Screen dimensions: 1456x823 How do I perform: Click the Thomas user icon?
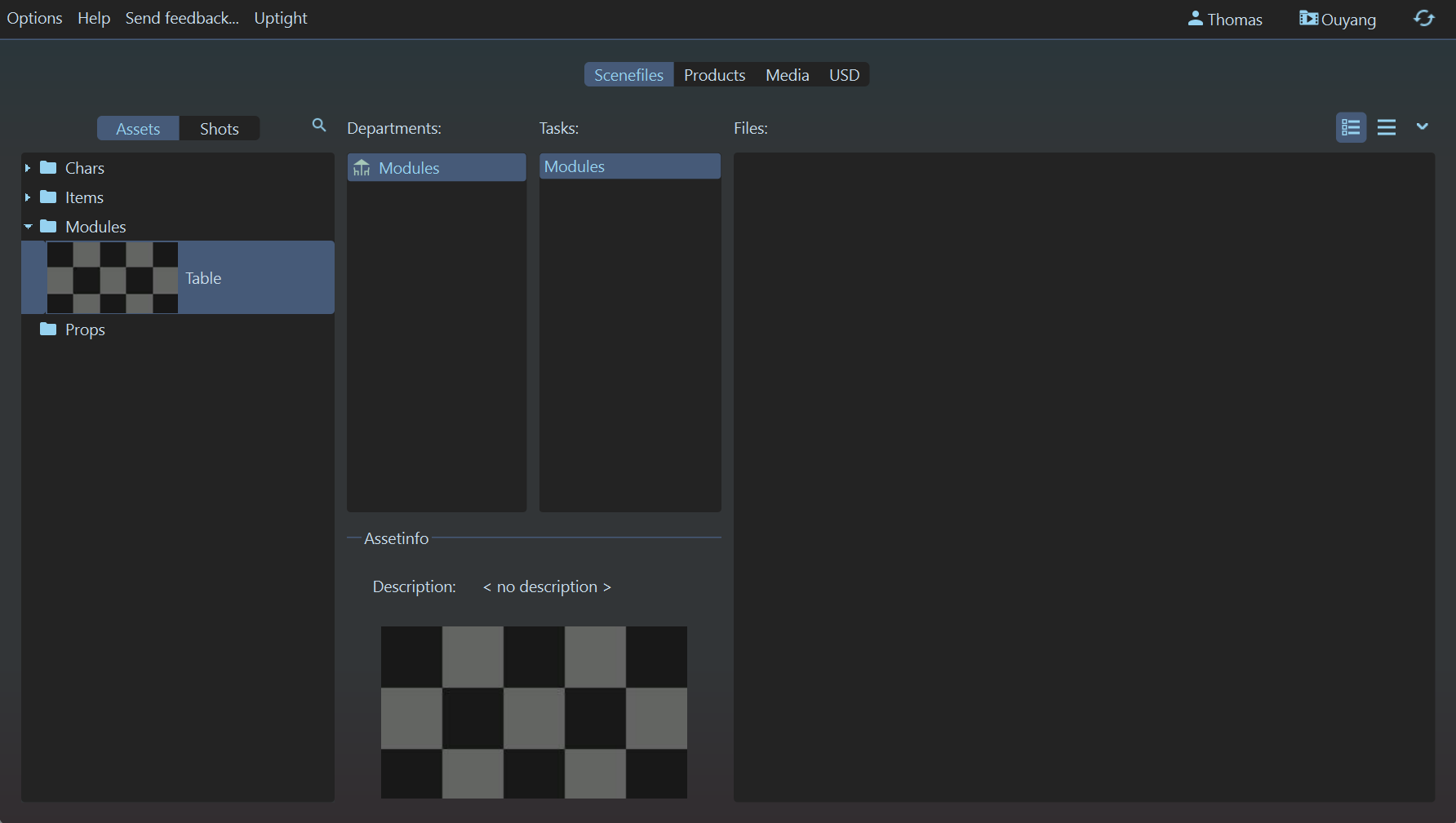click(1195, 19)
